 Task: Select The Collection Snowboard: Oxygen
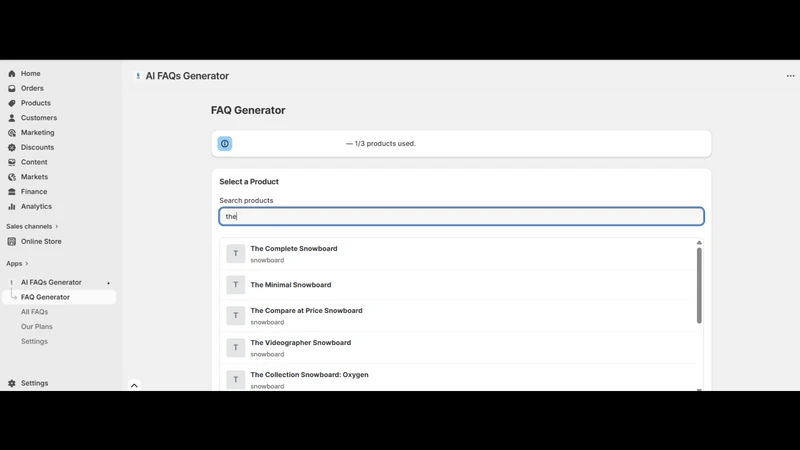point(458,378)
